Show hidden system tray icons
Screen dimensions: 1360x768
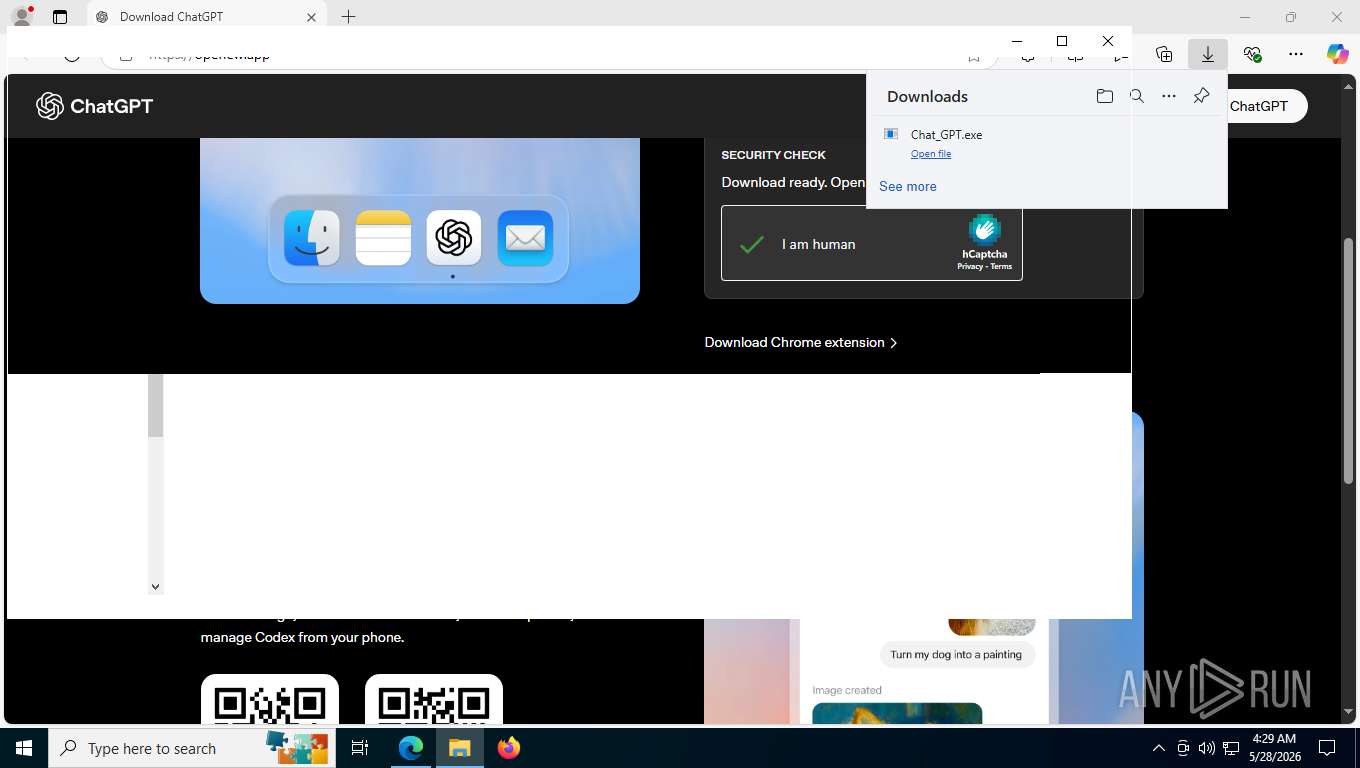click(x=1159, y=748)
